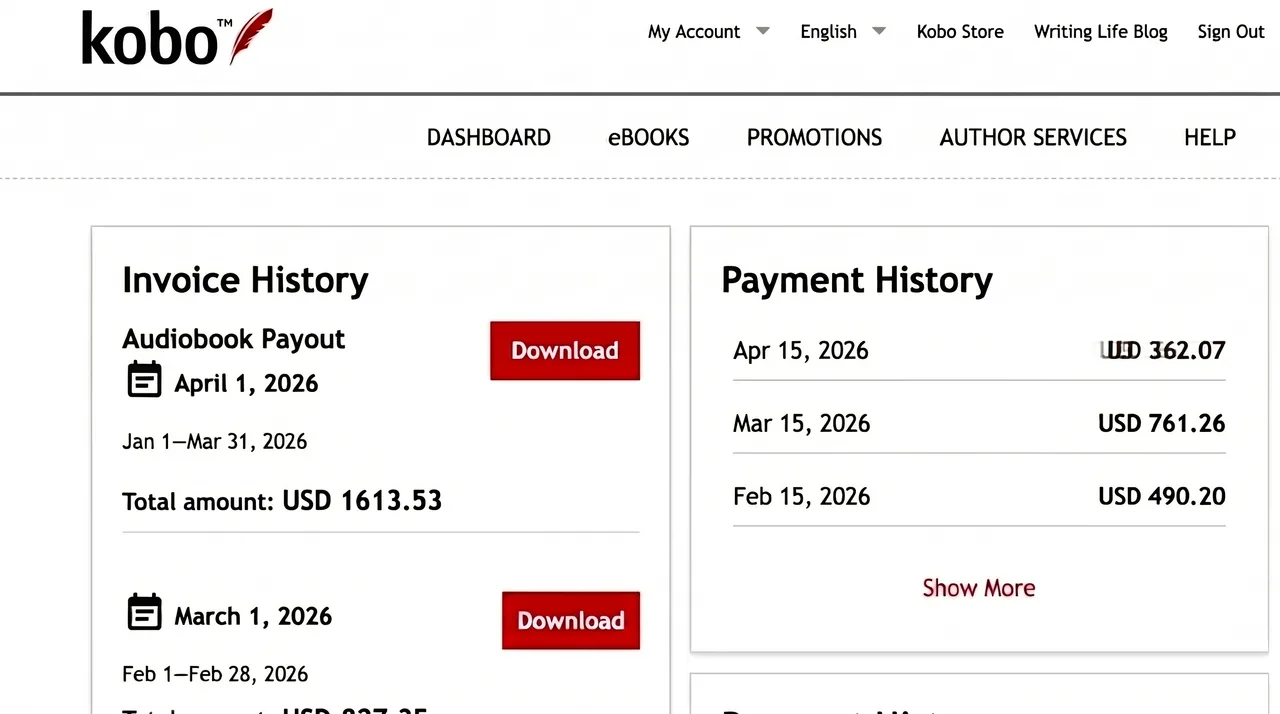Click the Sign Out link

pyautogui.click(x=1231, y=32)
